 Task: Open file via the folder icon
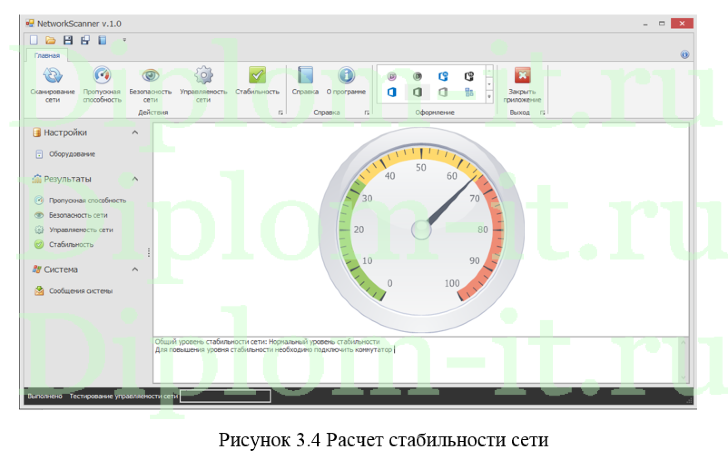tap(51, 40)
